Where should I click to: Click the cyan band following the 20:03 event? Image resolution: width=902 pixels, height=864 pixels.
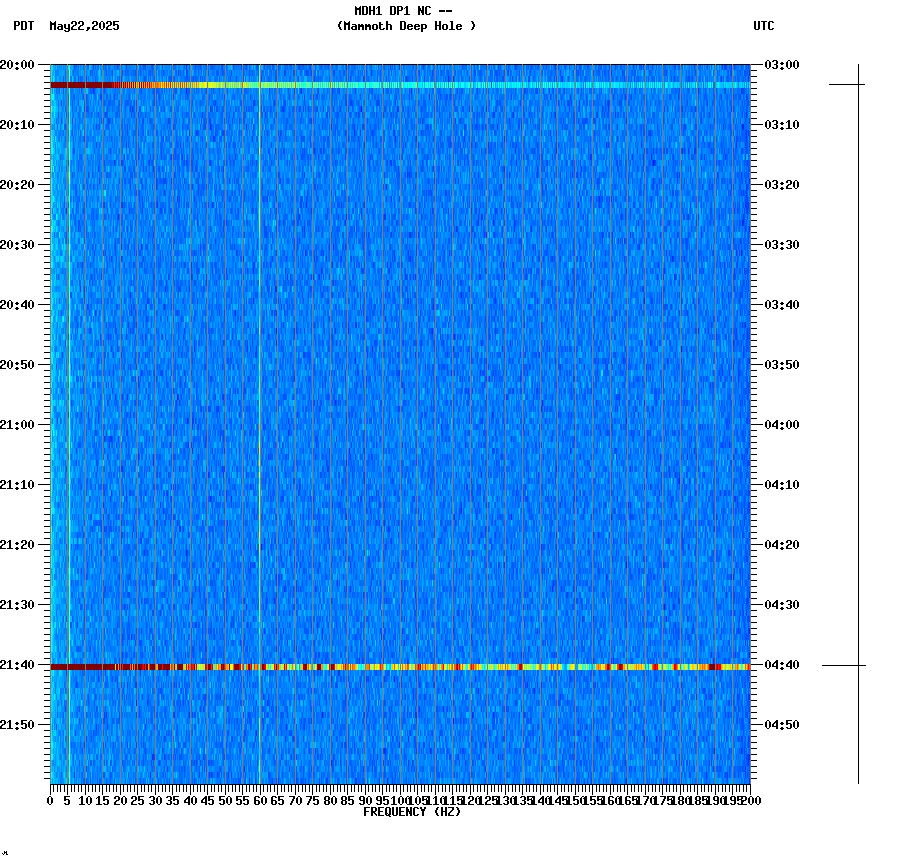pyautogui.click(x=550, y=85)
